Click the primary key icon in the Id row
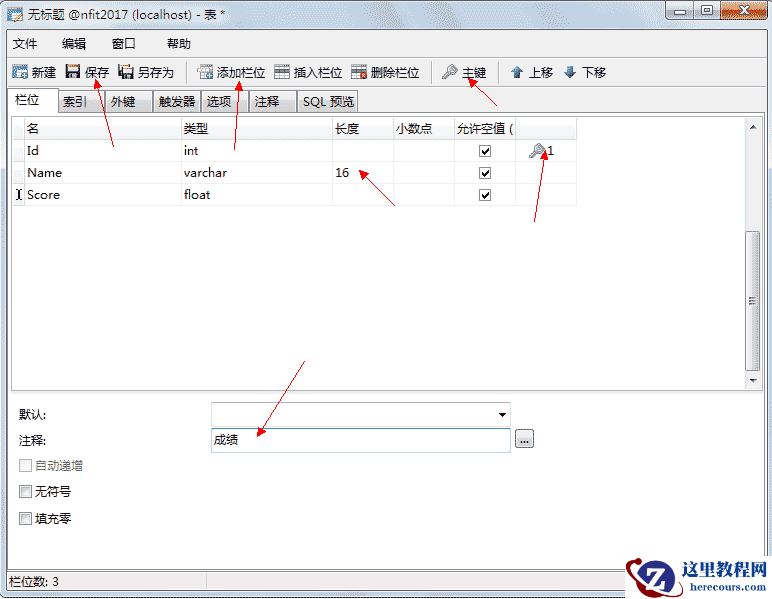 click(537, 151)
